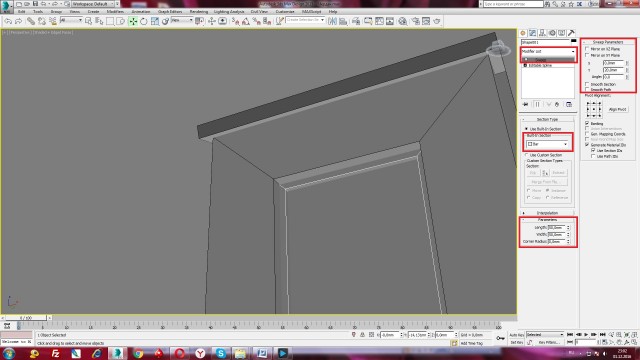This screenshot has height=360, width=640.
Task: Enable Use Path IDs checkbox
Action: [593, 156]
